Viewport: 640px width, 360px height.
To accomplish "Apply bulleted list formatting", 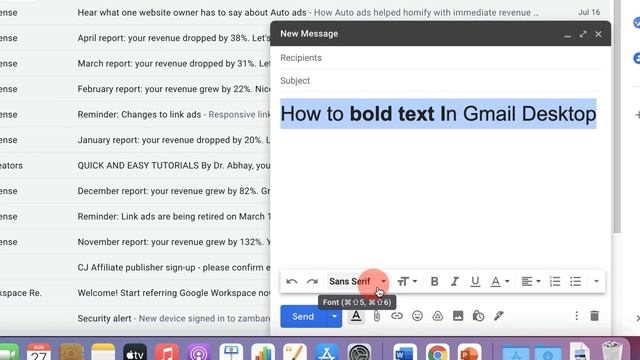I will (576, 282).
